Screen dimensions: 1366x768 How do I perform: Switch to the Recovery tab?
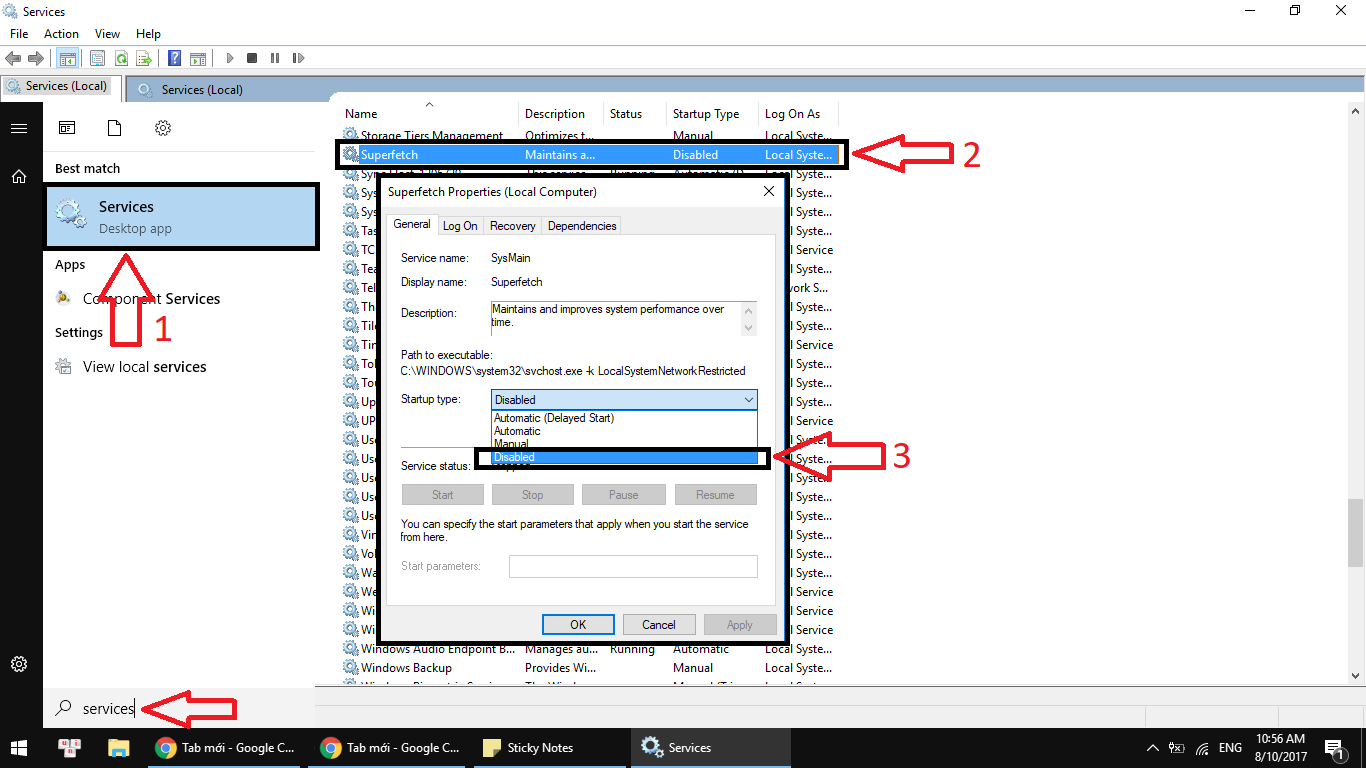pos(512,226)
